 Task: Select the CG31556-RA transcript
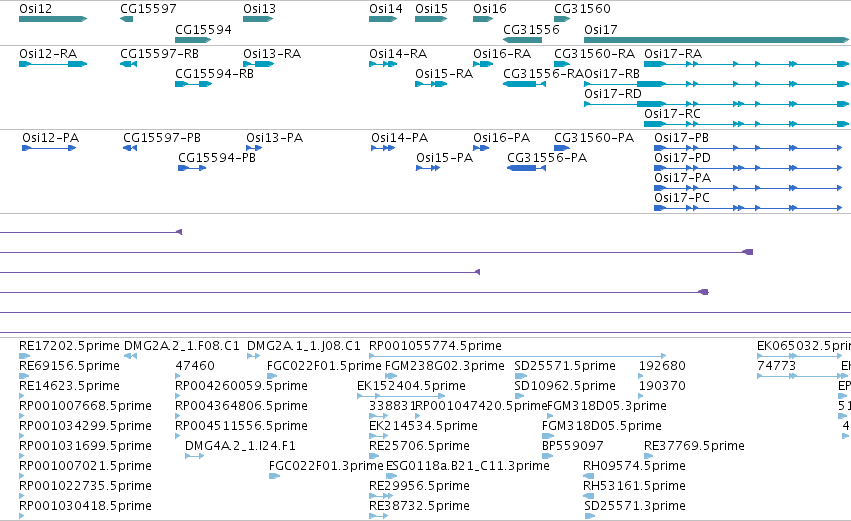point(524,84)
